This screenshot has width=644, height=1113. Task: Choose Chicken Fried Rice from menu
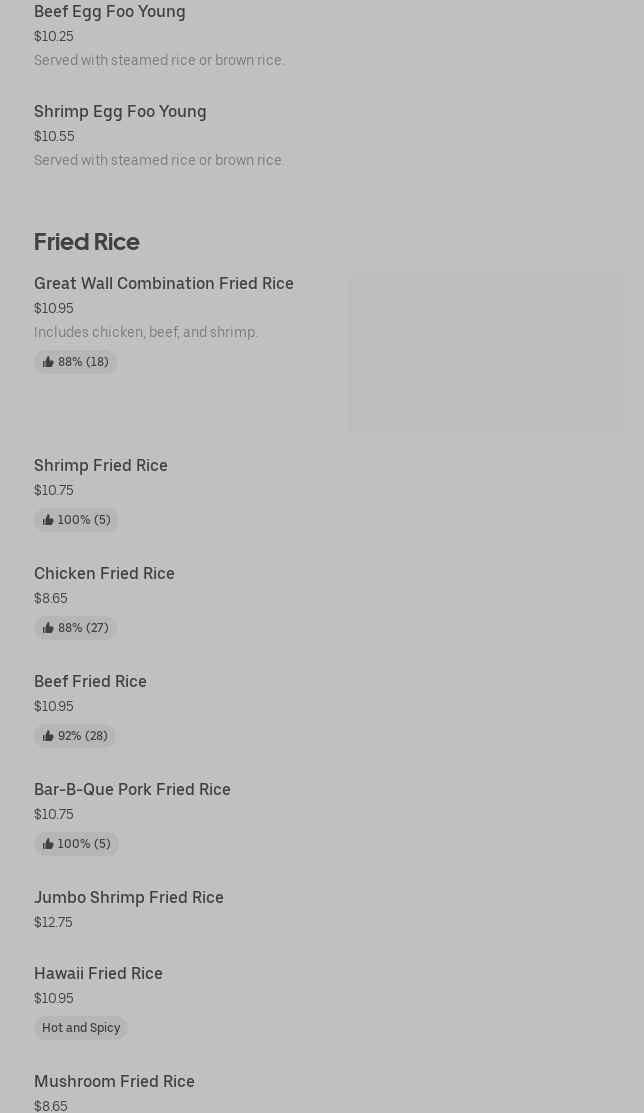click(104, 574)
